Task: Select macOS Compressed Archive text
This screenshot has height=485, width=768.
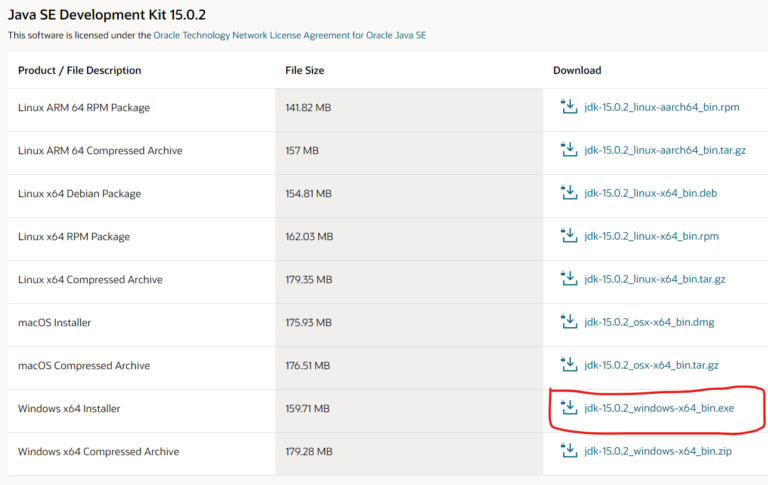Action: pyautogui.click(x=84, y=366)
